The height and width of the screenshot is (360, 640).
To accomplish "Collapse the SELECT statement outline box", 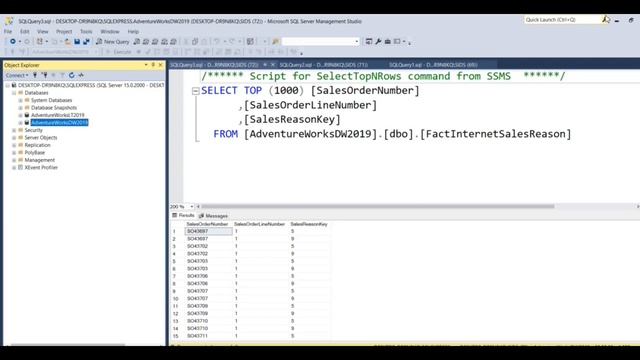I will pyautogui.click(x=196, y=91).
